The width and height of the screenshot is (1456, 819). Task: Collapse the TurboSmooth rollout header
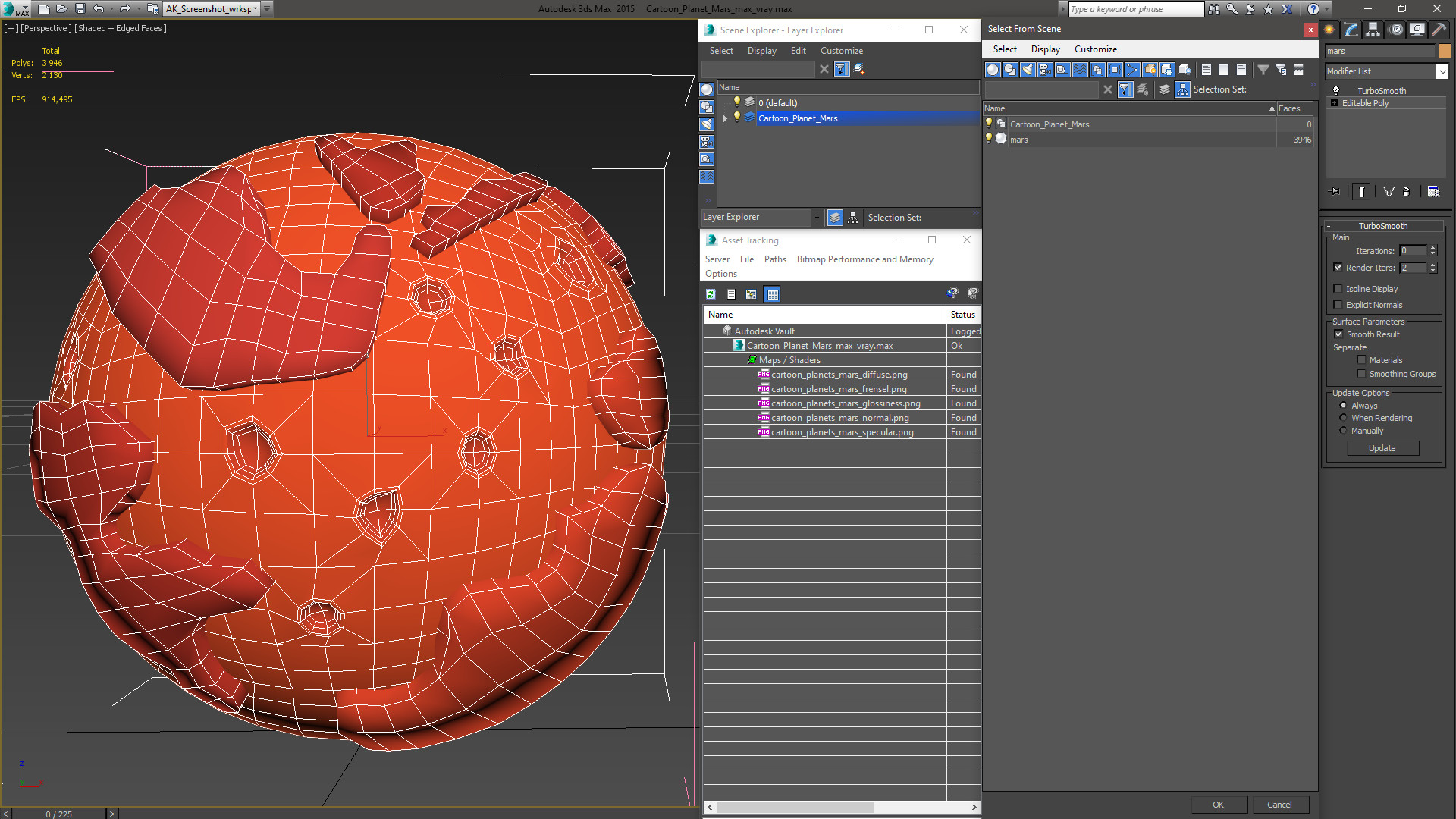(1382, 226)
